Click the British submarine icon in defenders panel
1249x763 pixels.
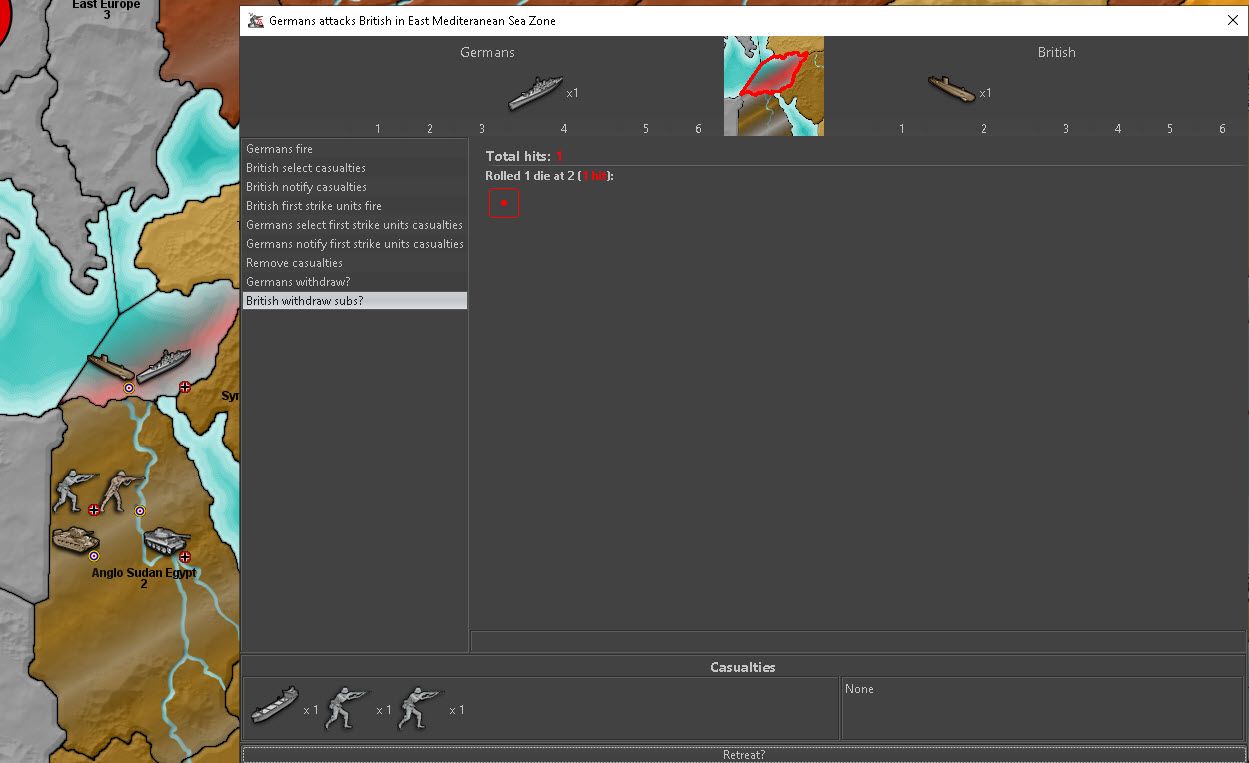pos(951,90)
